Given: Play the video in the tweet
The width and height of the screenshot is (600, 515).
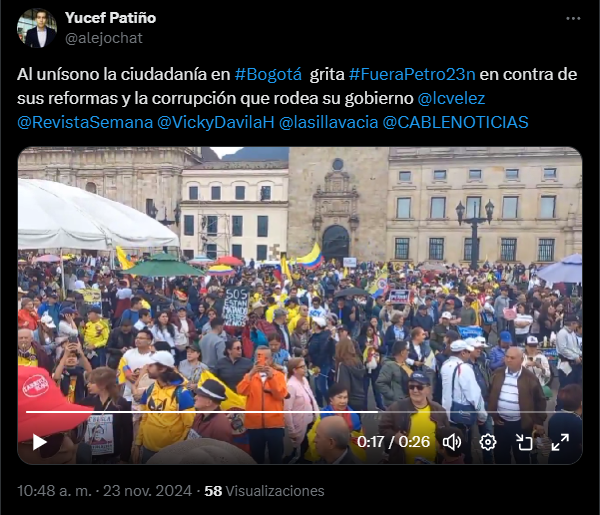Looking at the screenshot, I should [39, 442].
